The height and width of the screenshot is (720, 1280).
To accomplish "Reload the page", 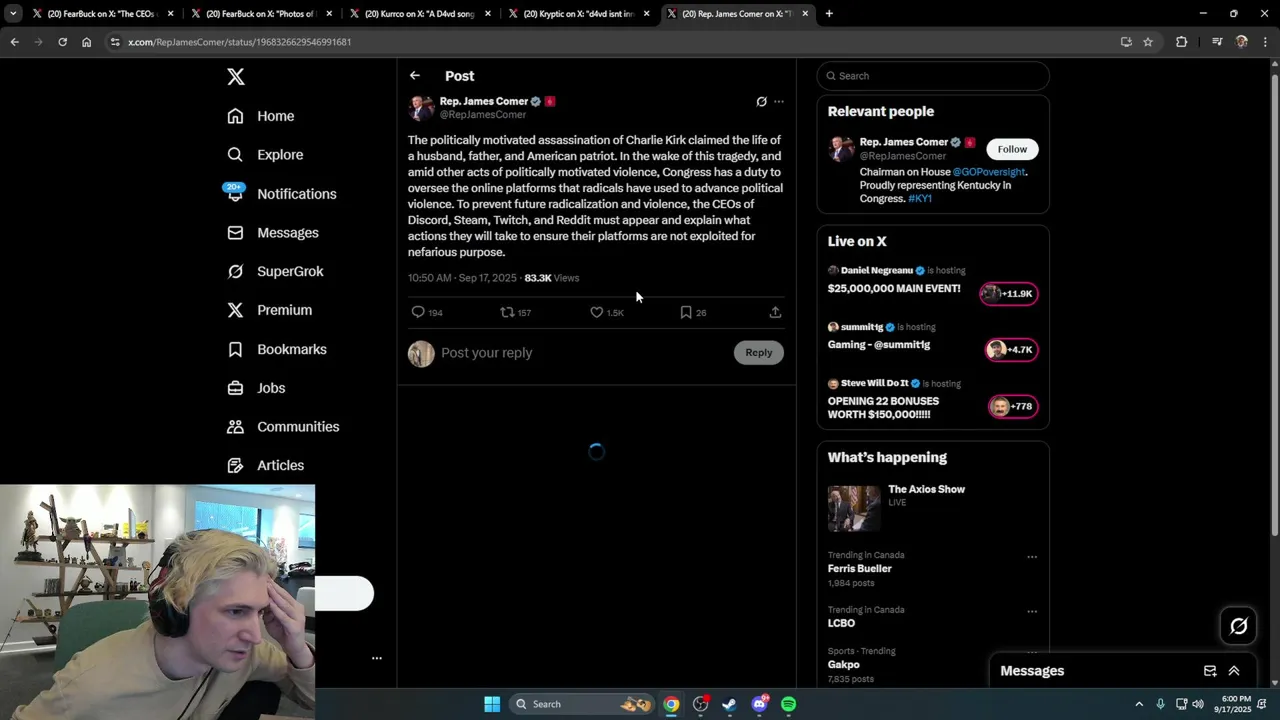I will (x=62, y=42).
